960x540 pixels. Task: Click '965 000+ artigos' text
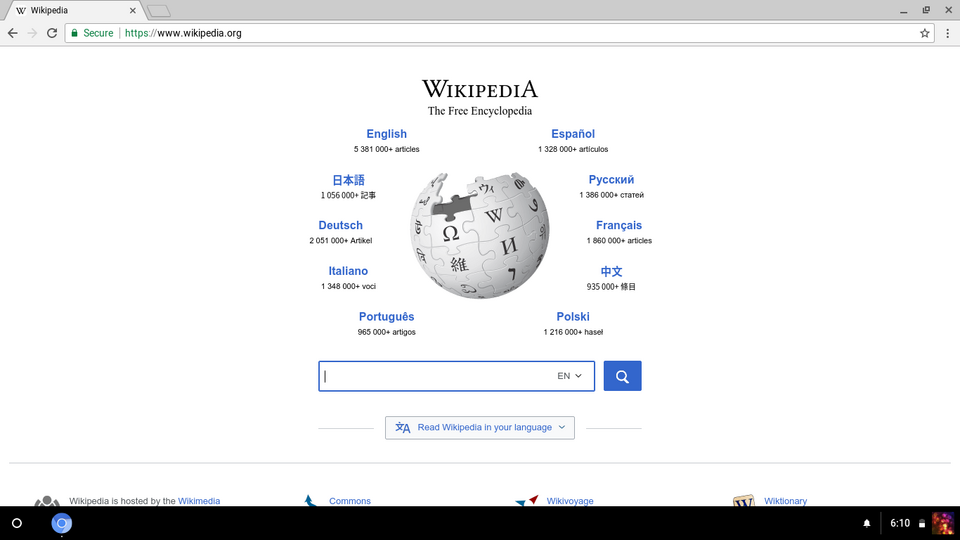[x=386, y=332]
